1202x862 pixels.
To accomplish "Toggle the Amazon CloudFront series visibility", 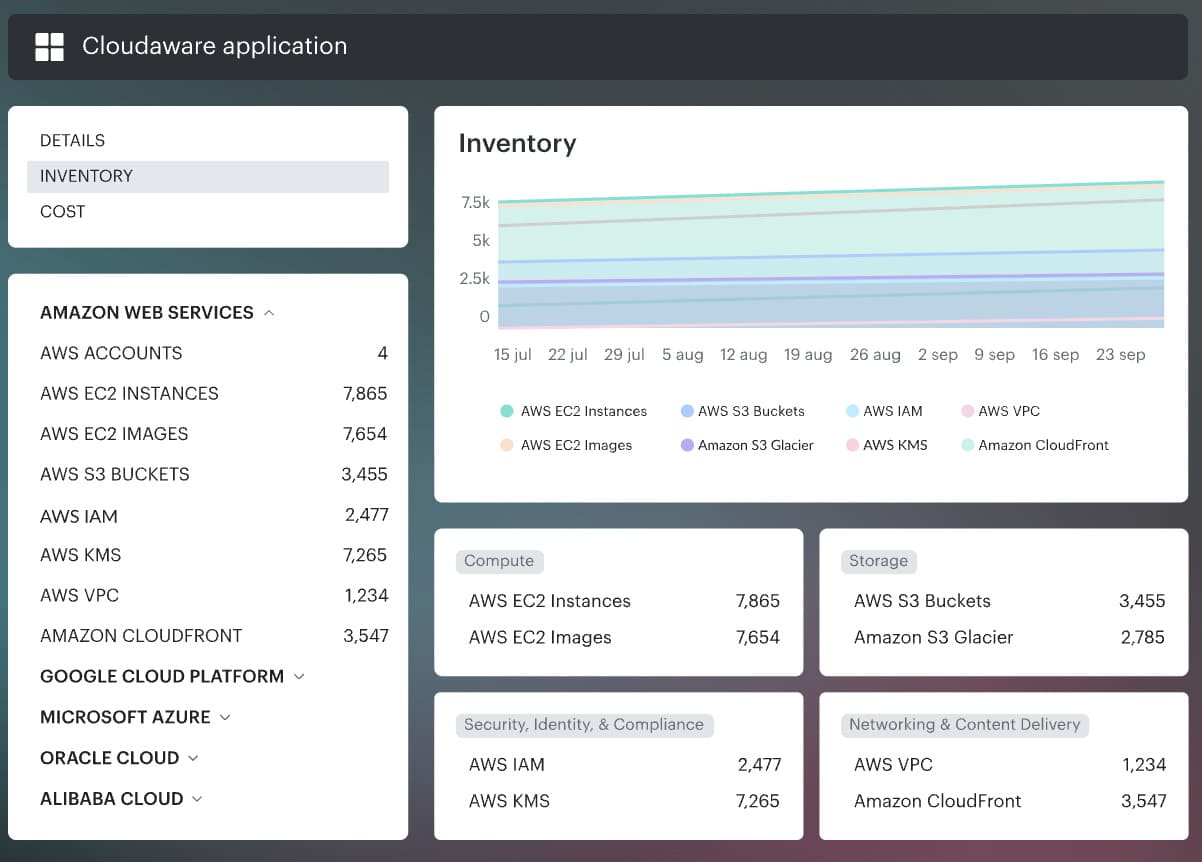I will (1040, 445).
